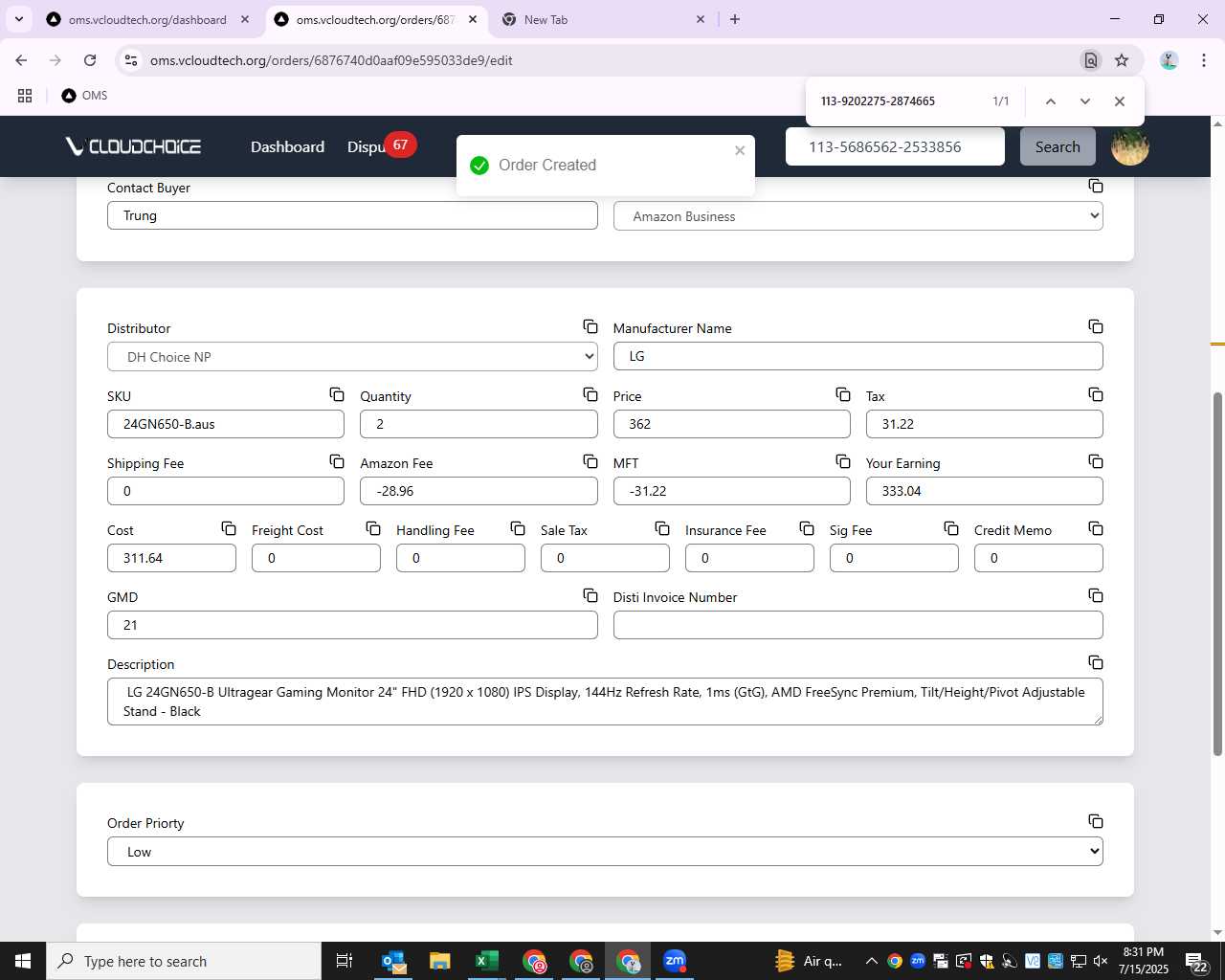Copy the Manufacturer Name value

pyautogui.click(x=1096, y=327)
